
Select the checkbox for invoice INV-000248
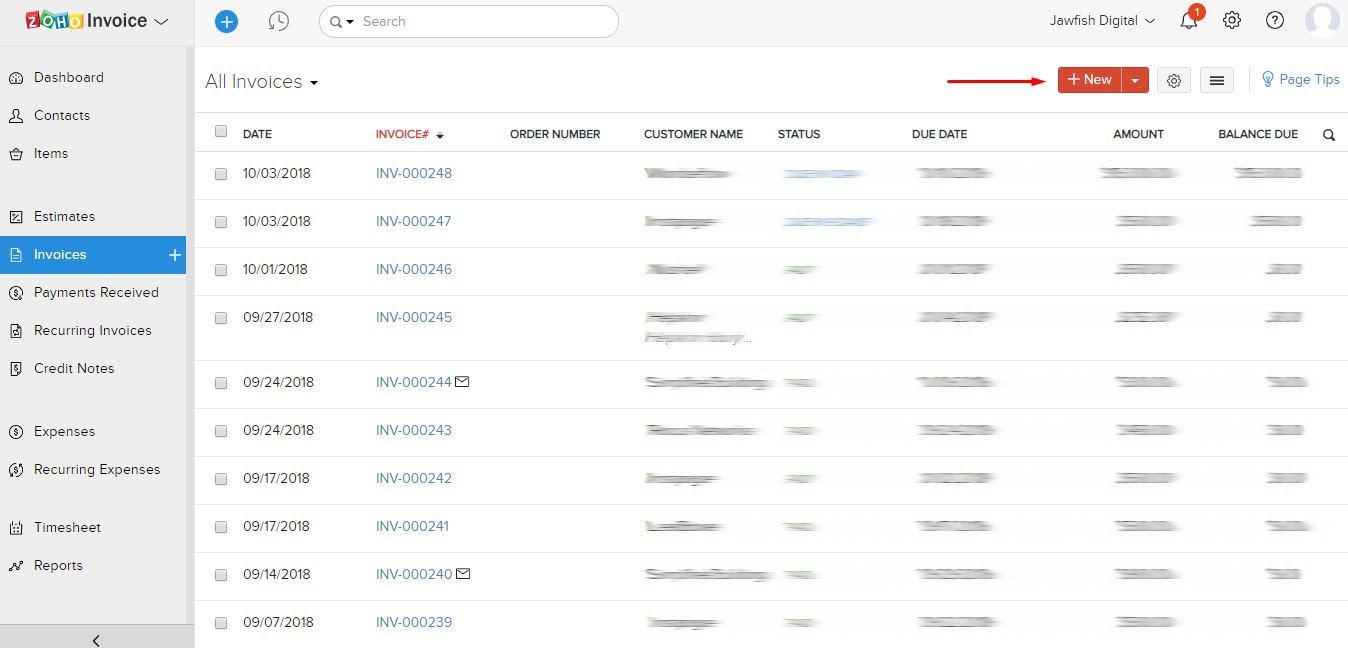pyautogui.click(x=220, y=174)
